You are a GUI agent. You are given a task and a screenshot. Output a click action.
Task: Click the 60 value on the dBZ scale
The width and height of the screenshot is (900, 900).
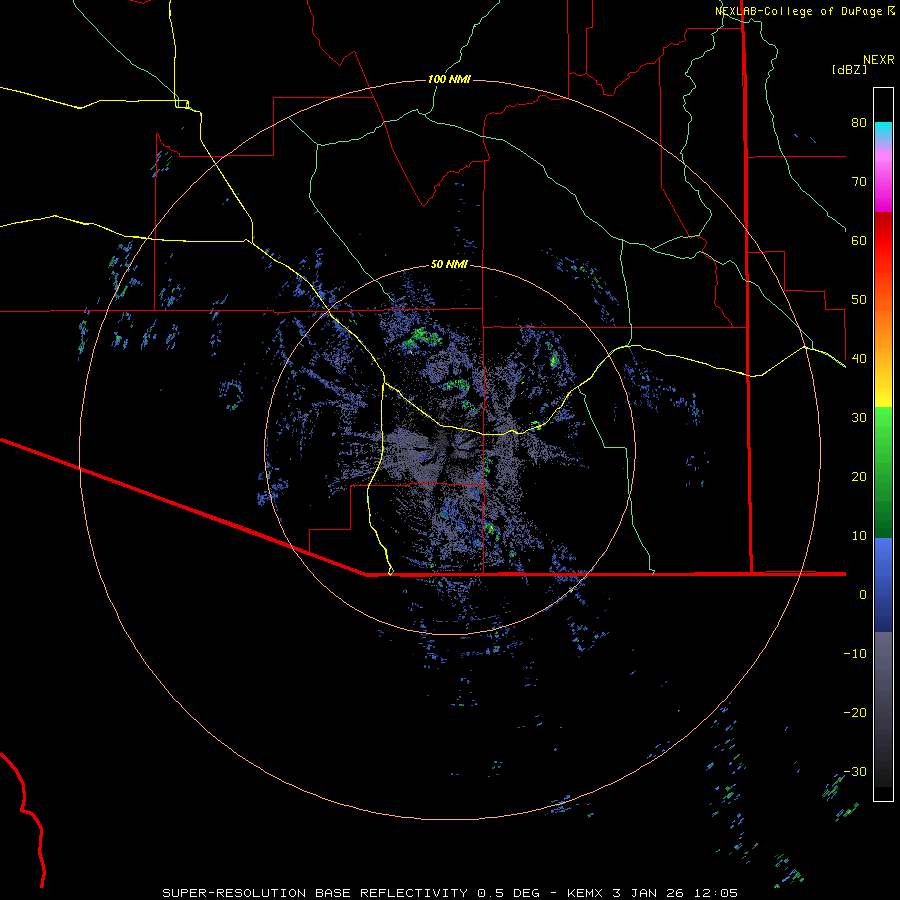859,240
